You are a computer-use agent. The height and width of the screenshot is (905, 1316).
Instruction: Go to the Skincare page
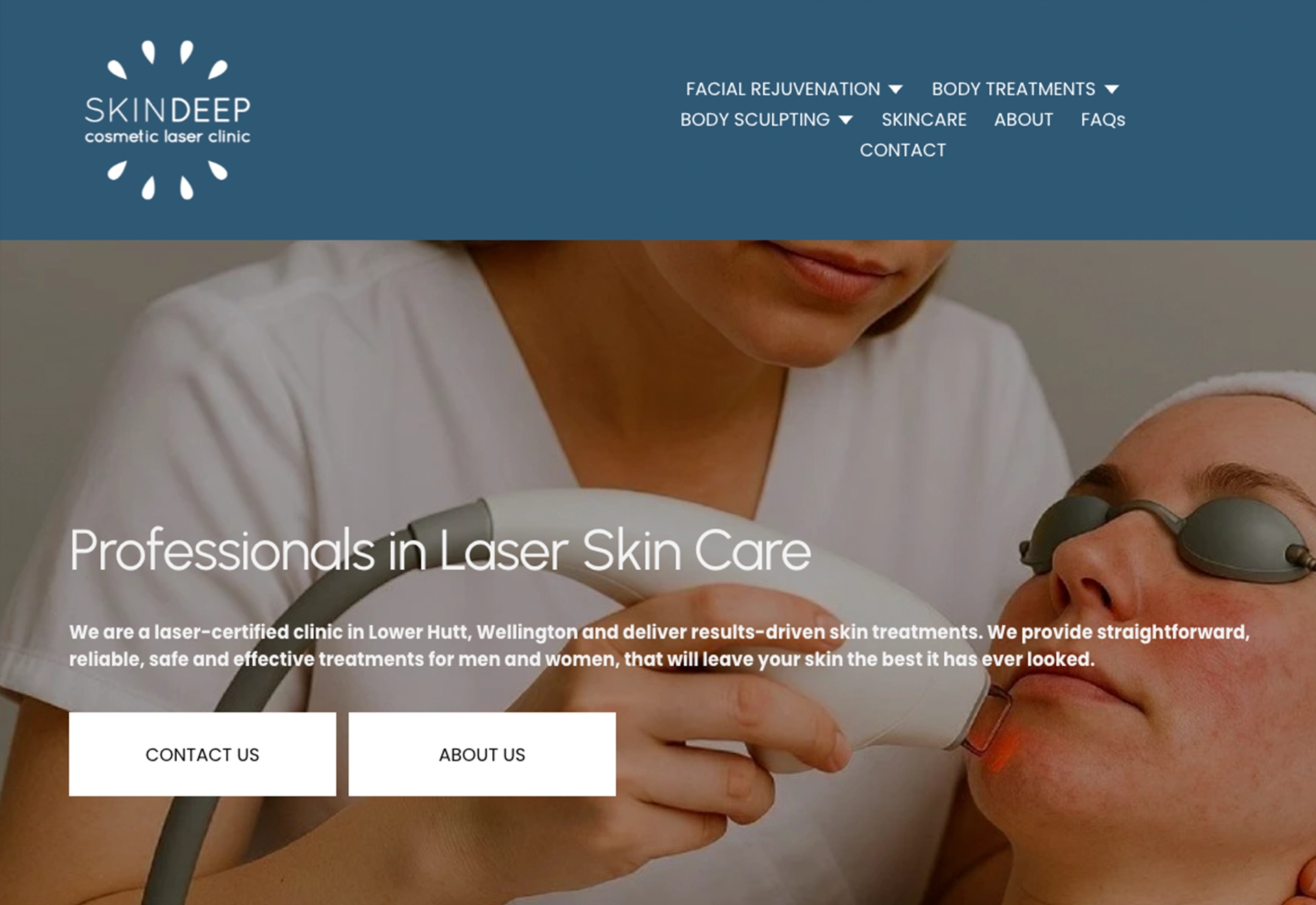(x=924, y=120)
